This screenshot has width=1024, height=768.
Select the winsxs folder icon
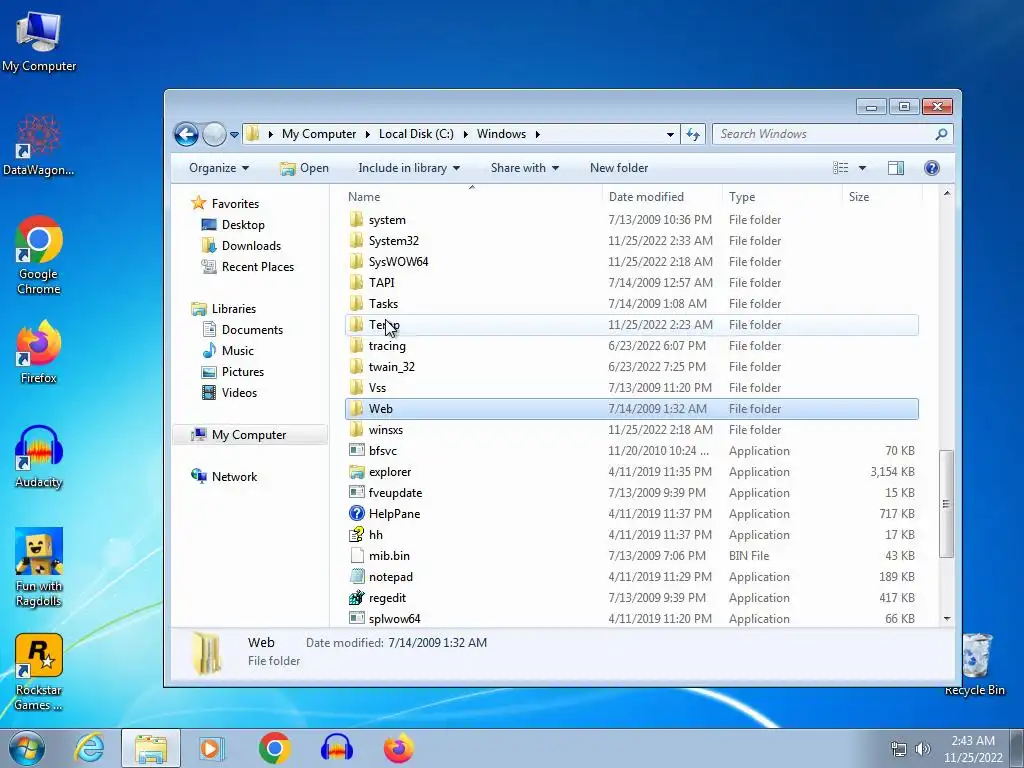pos(357,430)
